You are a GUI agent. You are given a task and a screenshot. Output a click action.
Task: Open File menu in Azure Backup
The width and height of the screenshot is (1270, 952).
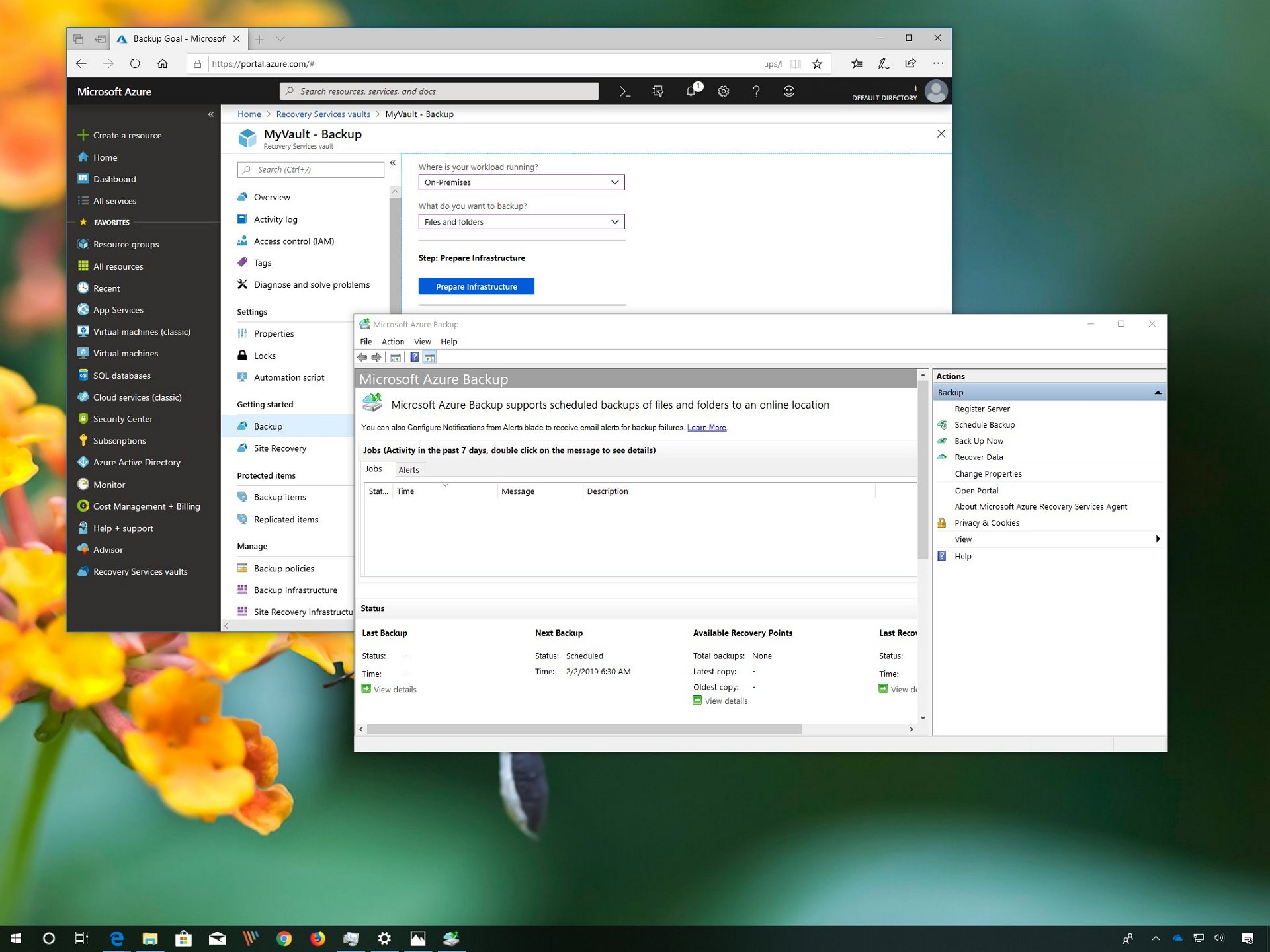pyautogui.click(x=366, y=342)
